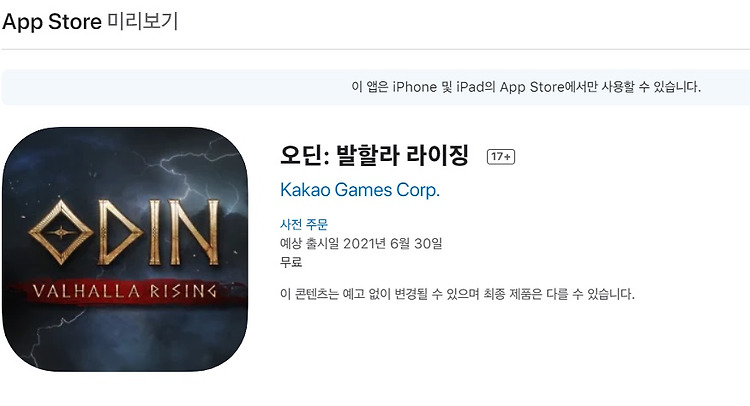This screenshot has height=406, width=750.
Task: Click the golden ODIN logo lettering
Action: 124,232
